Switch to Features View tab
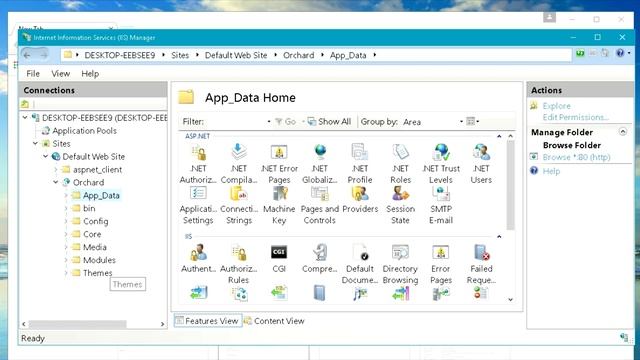Image resolution: width=640 pixels, height=360 pixels. [x=208, y=321]
